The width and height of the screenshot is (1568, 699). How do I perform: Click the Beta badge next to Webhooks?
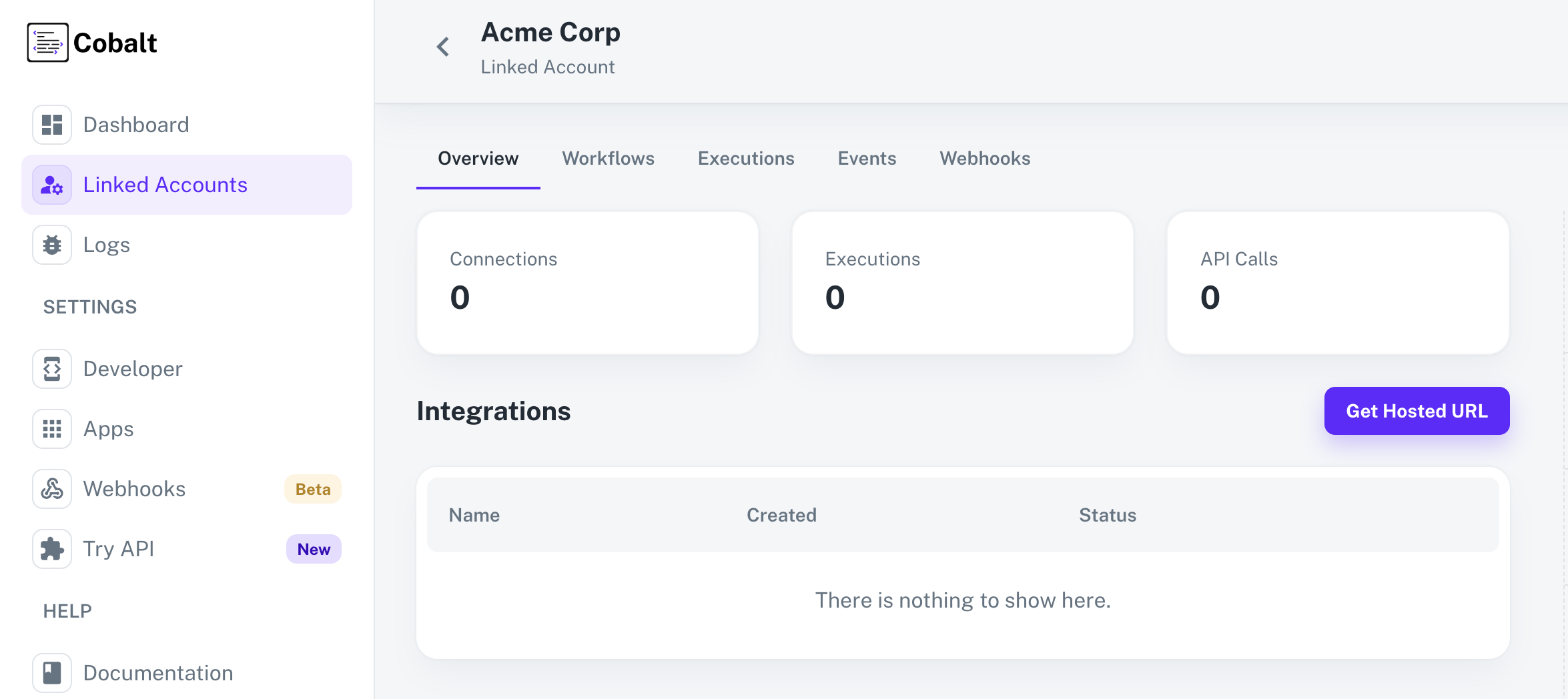312,488
